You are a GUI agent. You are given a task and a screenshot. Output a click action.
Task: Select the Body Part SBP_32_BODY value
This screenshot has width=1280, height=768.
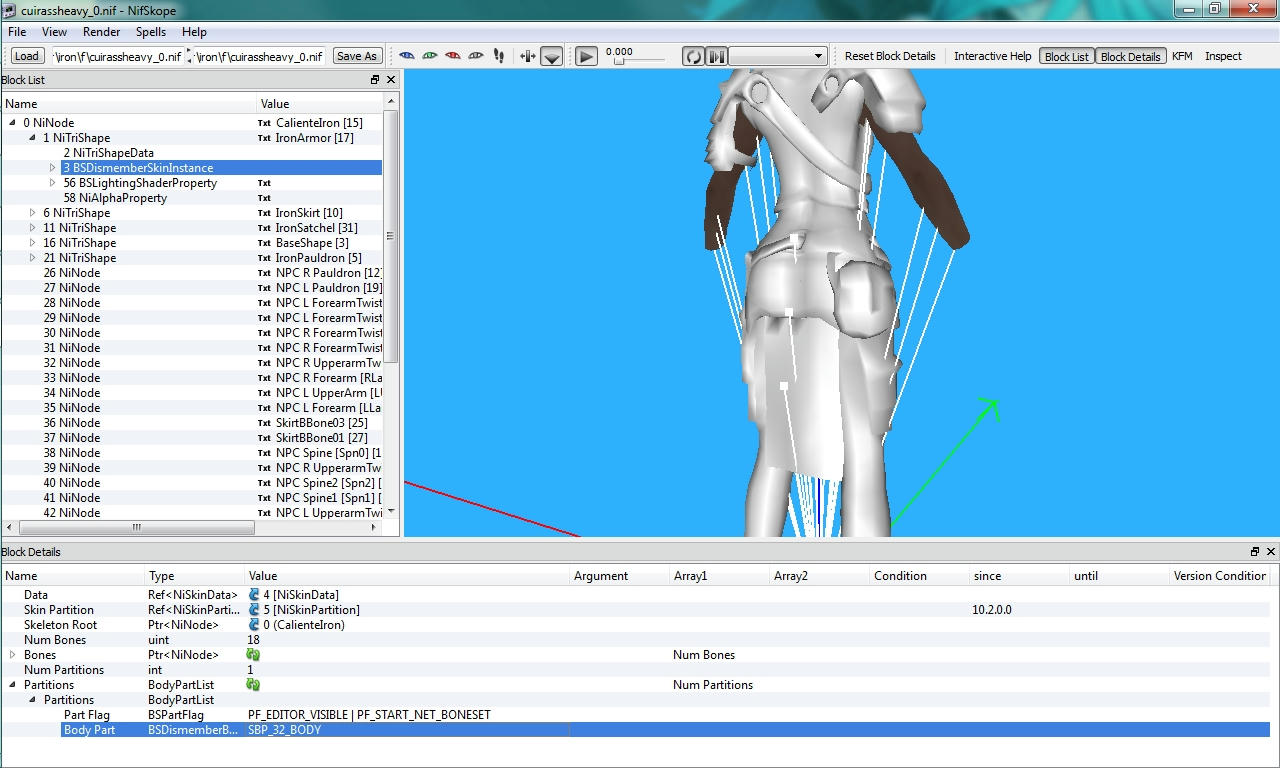pos(407,730)
